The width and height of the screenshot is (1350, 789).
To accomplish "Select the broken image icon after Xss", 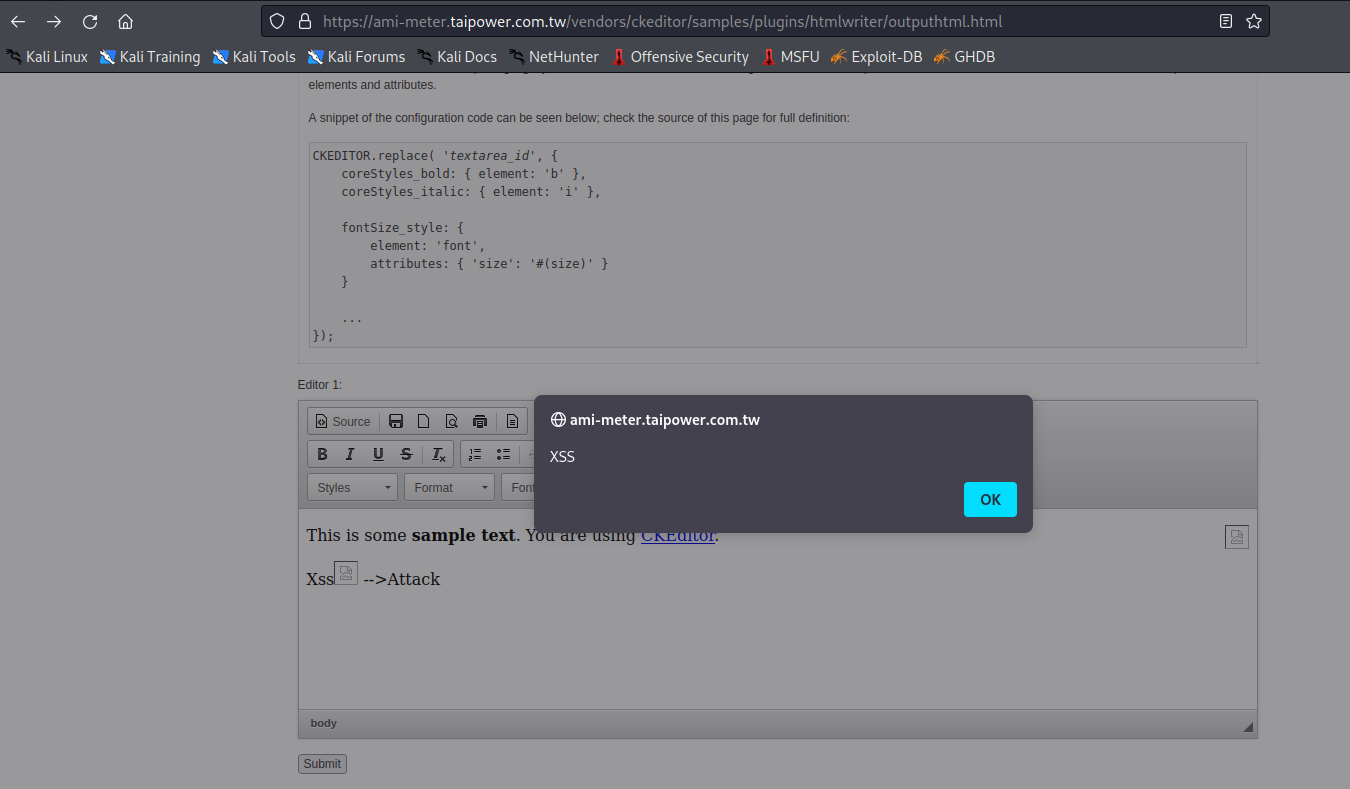I will [346, 573].
